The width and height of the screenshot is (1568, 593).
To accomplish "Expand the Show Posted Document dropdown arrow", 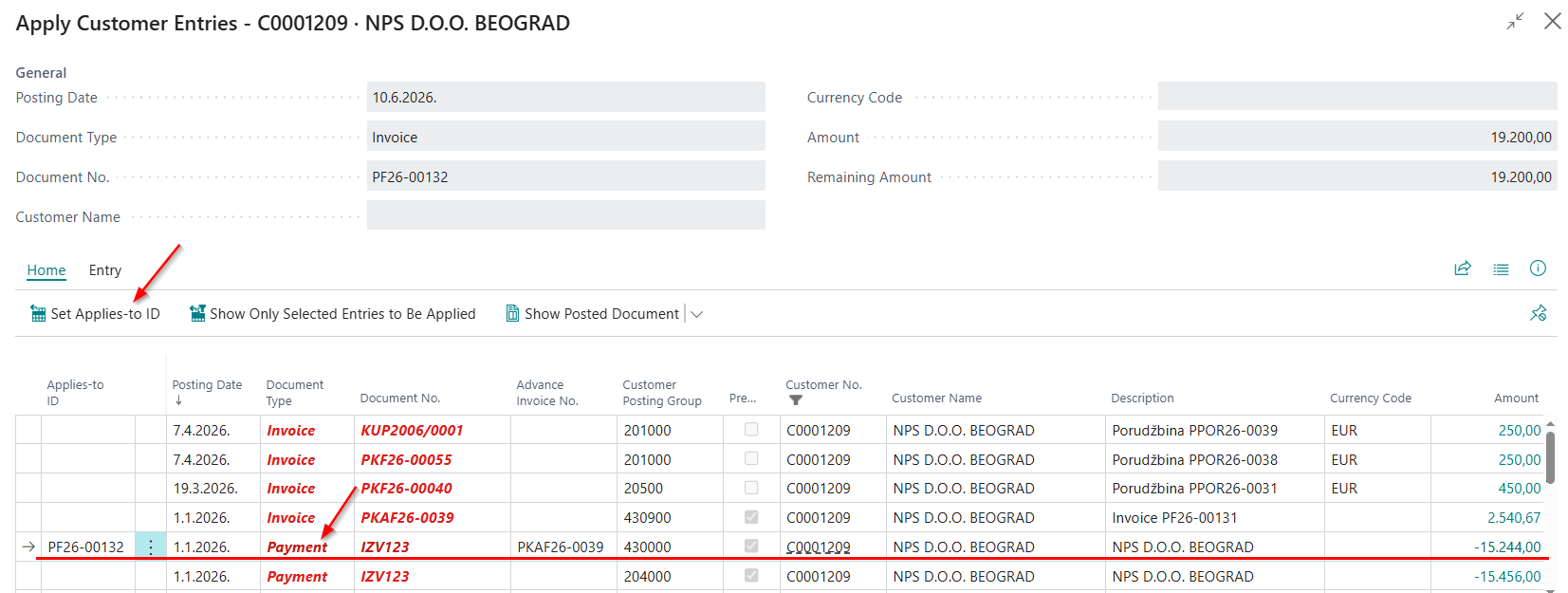I will coord(696,314).
